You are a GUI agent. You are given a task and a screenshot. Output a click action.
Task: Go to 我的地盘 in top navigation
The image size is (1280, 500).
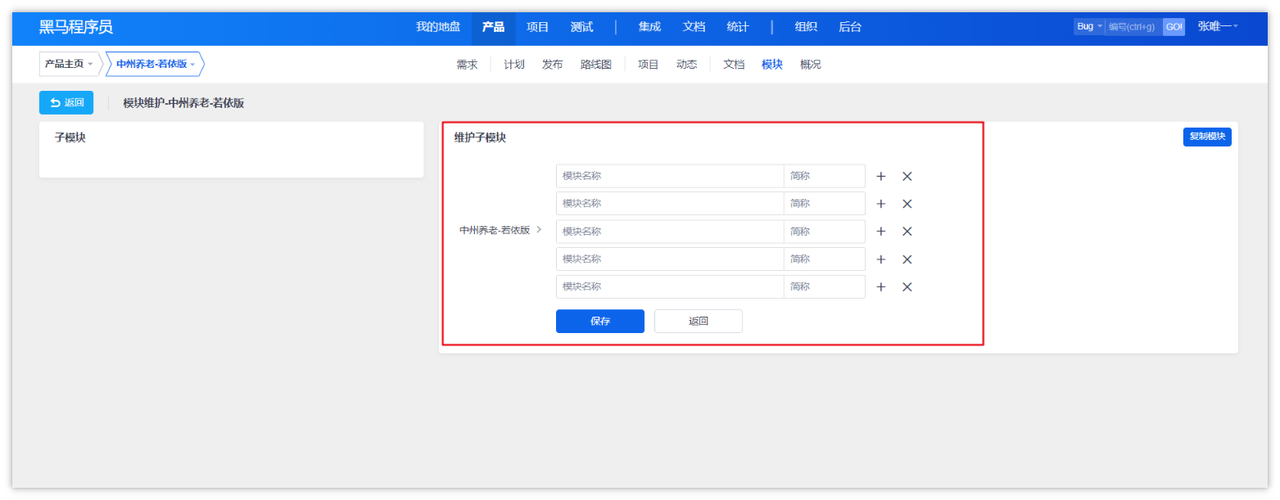[438, 27]
